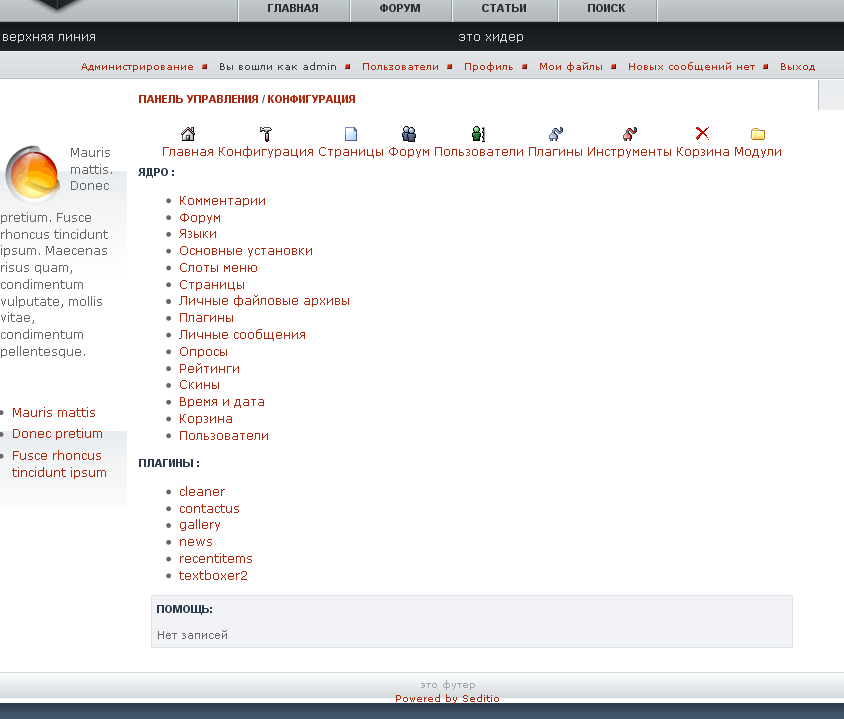Image resolution: width=844 pixels, height=719 pixels.
Task: Open the red X Корзина icon
Action: (x=702, y=134)
